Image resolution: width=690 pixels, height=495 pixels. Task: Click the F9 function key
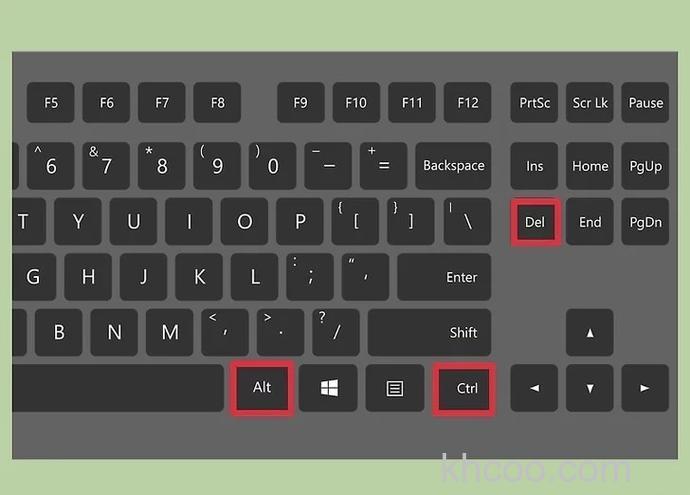[301, 103]
